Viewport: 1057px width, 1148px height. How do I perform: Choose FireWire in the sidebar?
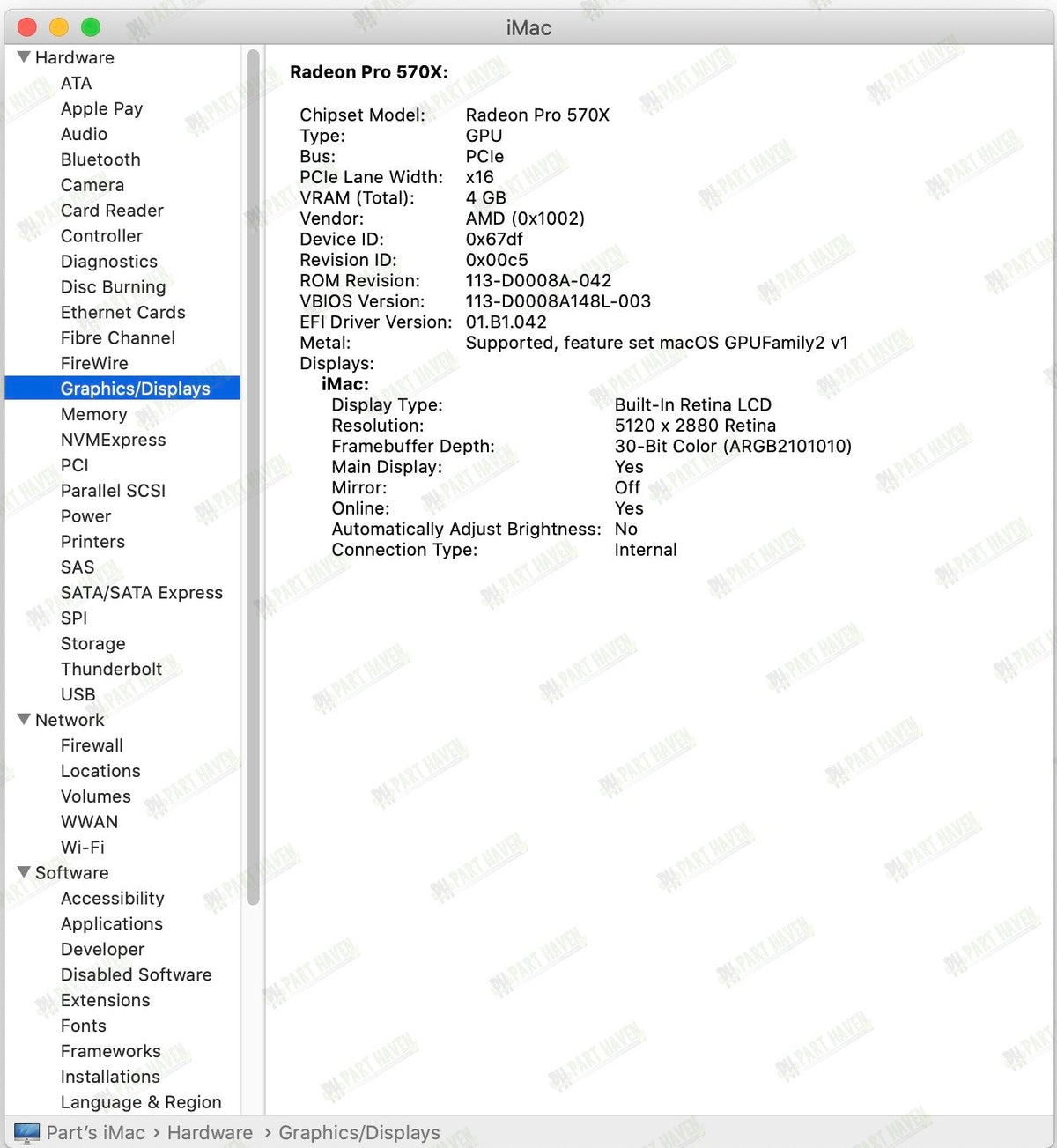[94, 363]
